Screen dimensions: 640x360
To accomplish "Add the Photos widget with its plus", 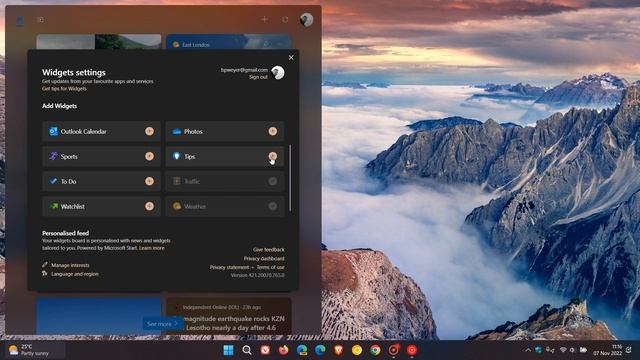I will (x=273, y=131).
